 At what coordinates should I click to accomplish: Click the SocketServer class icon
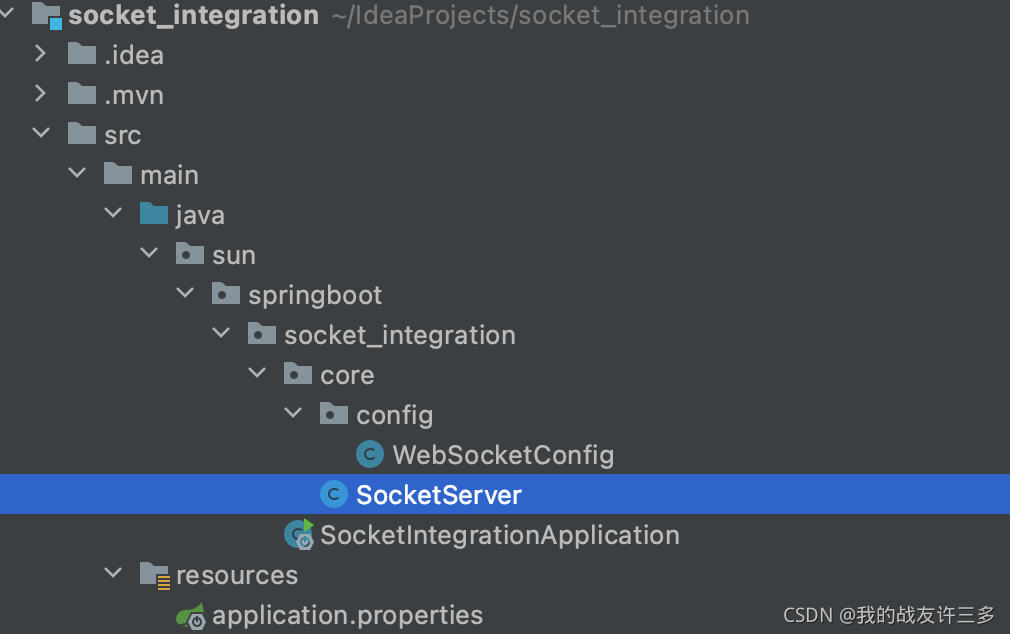click(x=334, y=495)
